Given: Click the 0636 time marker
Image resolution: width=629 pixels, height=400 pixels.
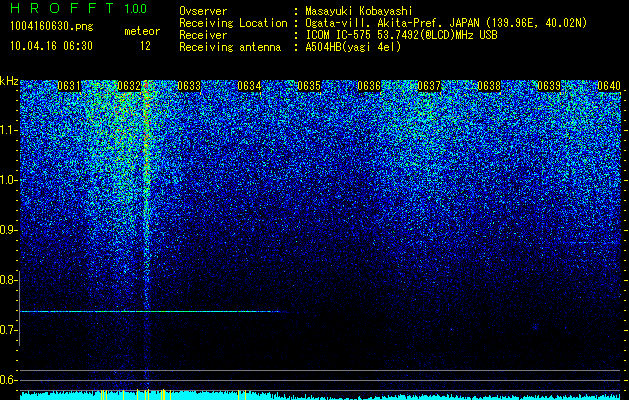Looking at the screenshot, I should [x=369, y=86].
